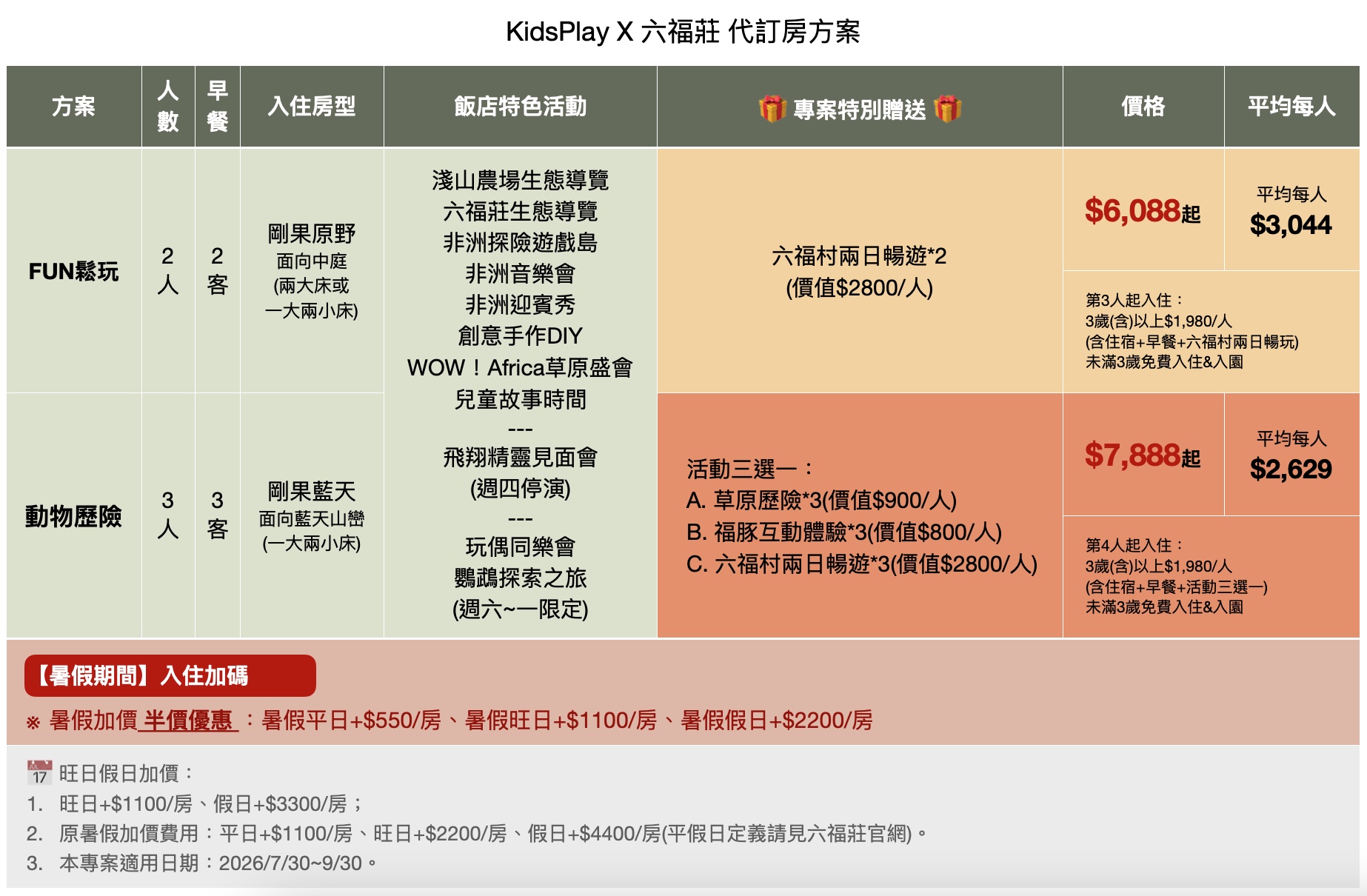Click the 飛翔精靈見面會 activity

coord(520,458)
